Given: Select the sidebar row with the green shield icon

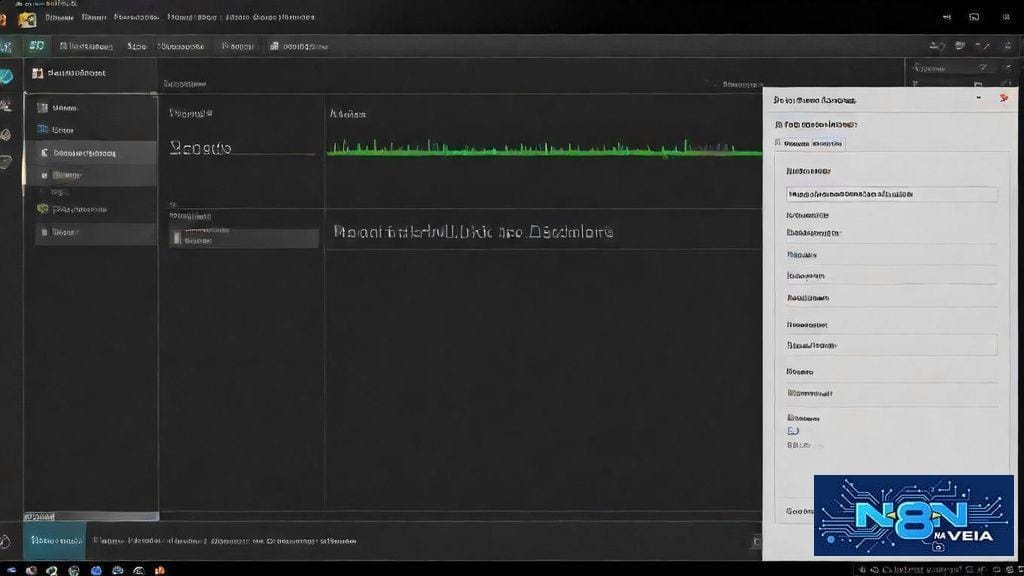Looking at the screenshot, I should [91, 209].
